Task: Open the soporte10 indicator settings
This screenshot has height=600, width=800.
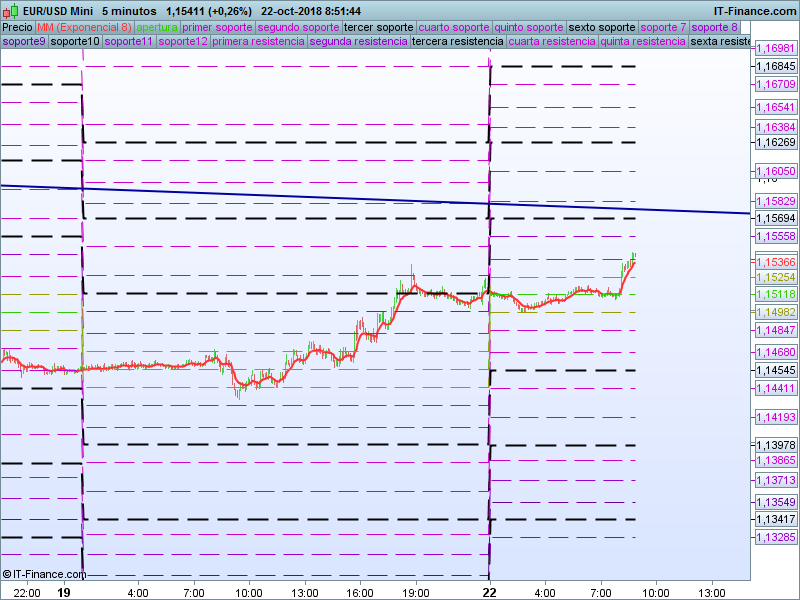Action: [75, 42]
